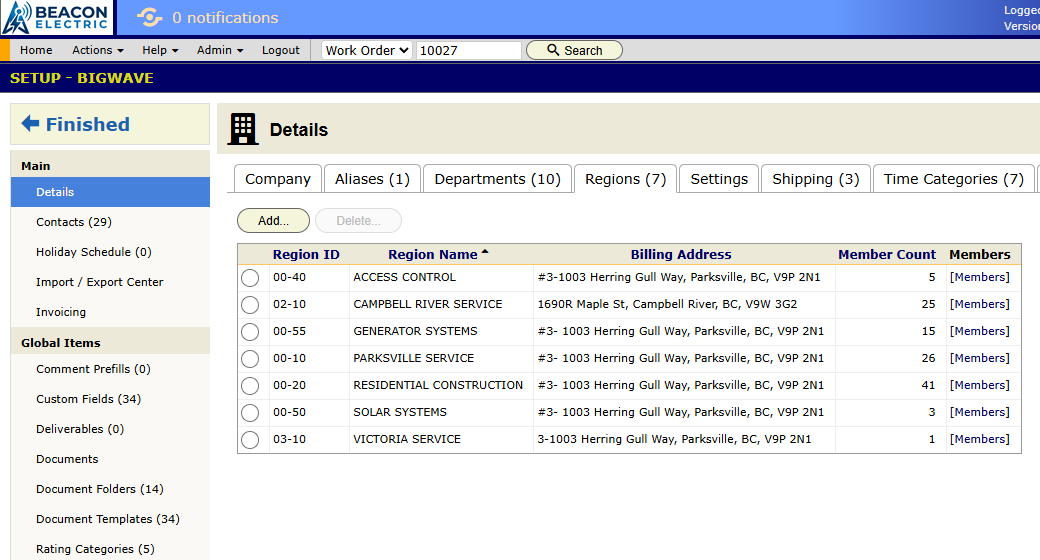Select the GENERATOR SYSTEMS radio button
This screenshot has height=560, width=1040.
pos(250,332)
